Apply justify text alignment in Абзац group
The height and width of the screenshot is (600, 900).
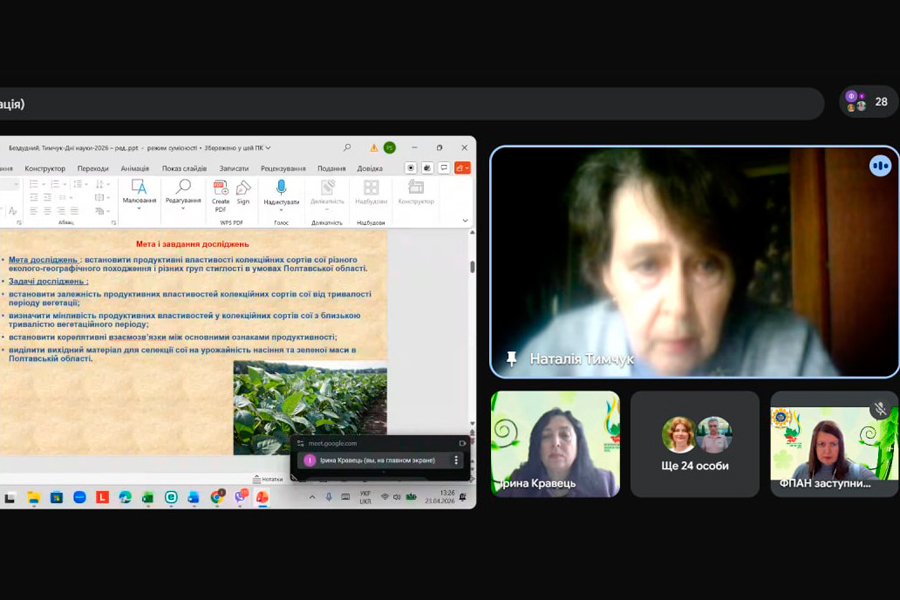(74, 211)
